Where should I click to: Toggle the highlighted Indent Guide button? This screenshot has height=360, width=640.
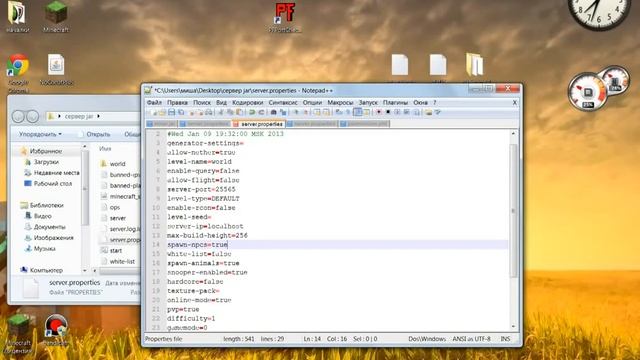(x=358, y=112)
